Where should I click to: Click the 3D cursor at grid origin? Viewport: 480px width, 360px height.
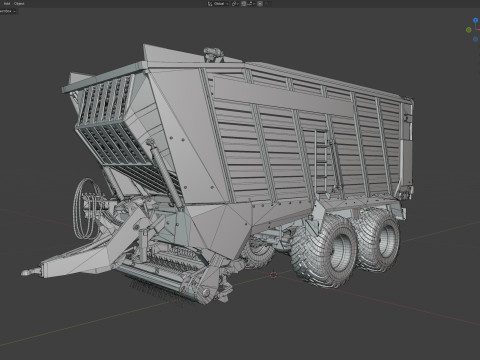tap(273, 275)
